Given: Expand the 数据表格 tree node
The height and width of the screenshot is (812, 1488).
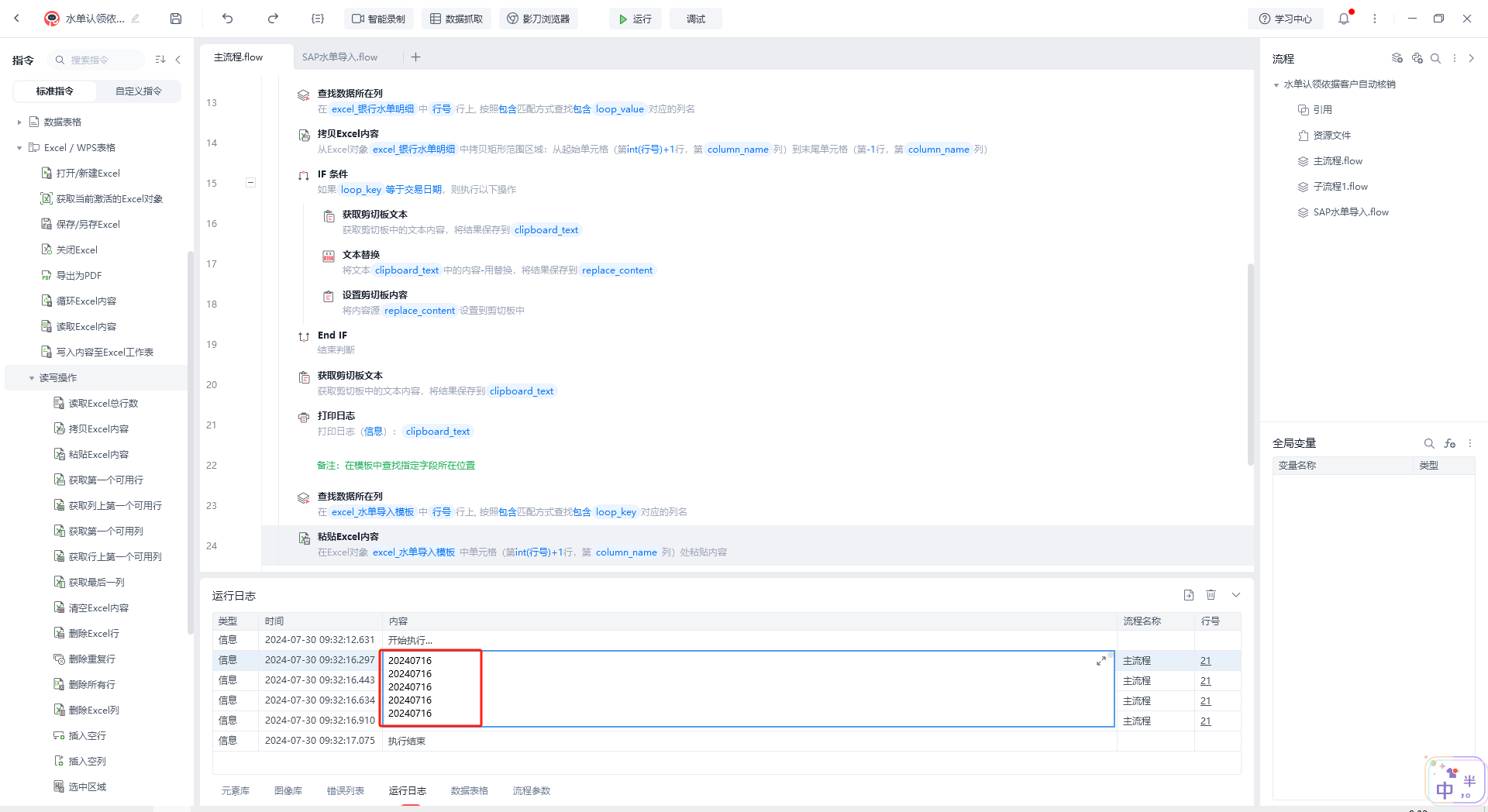Looking at the screenshot, I should click(19, 122).
